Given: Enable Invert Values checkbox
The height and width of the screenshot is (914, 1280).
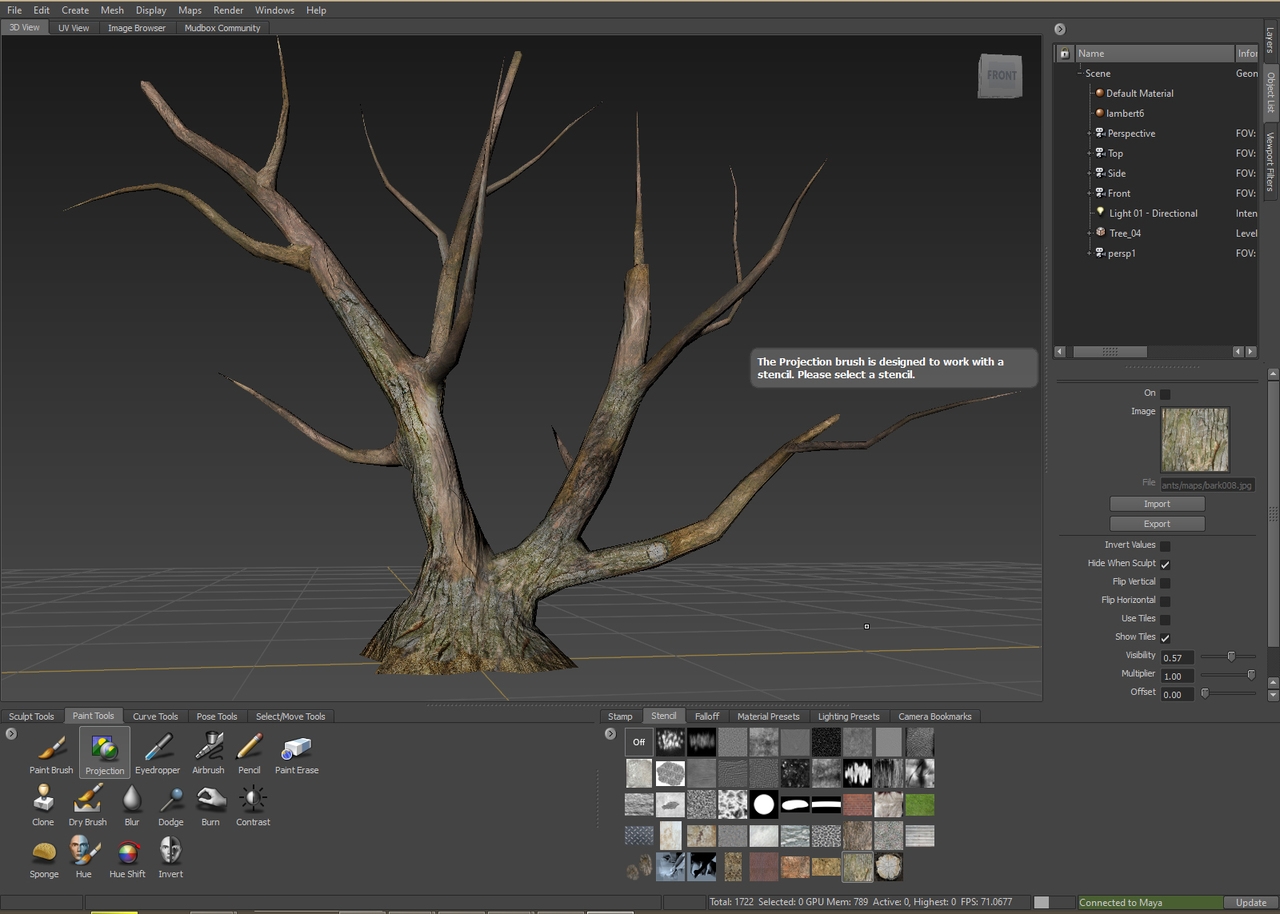Looking at the screenshot, I should tap(1165, 546).
